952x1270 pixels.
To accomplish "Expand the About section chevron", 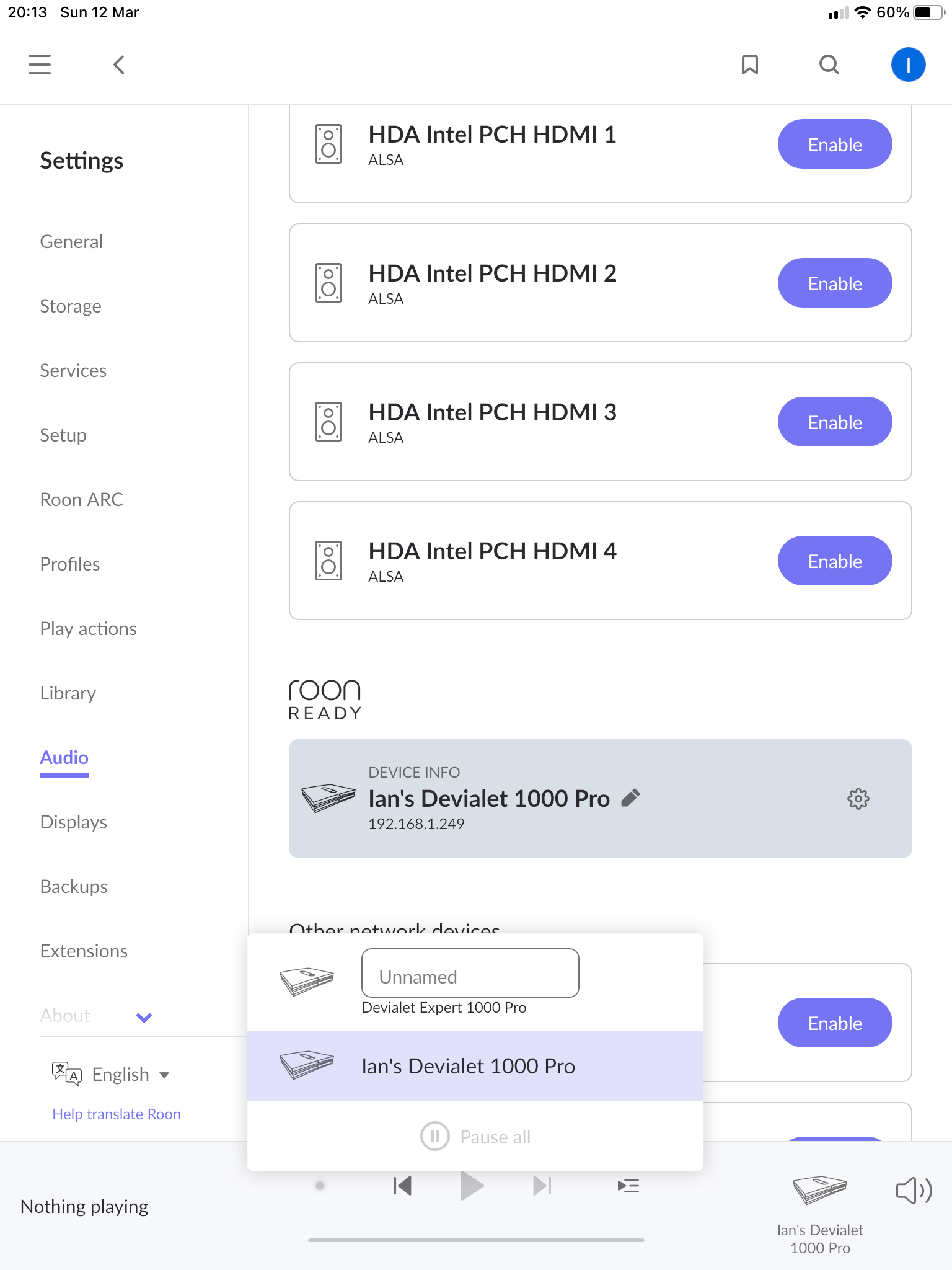I will pyautogui.click(x=144, y=1017).
